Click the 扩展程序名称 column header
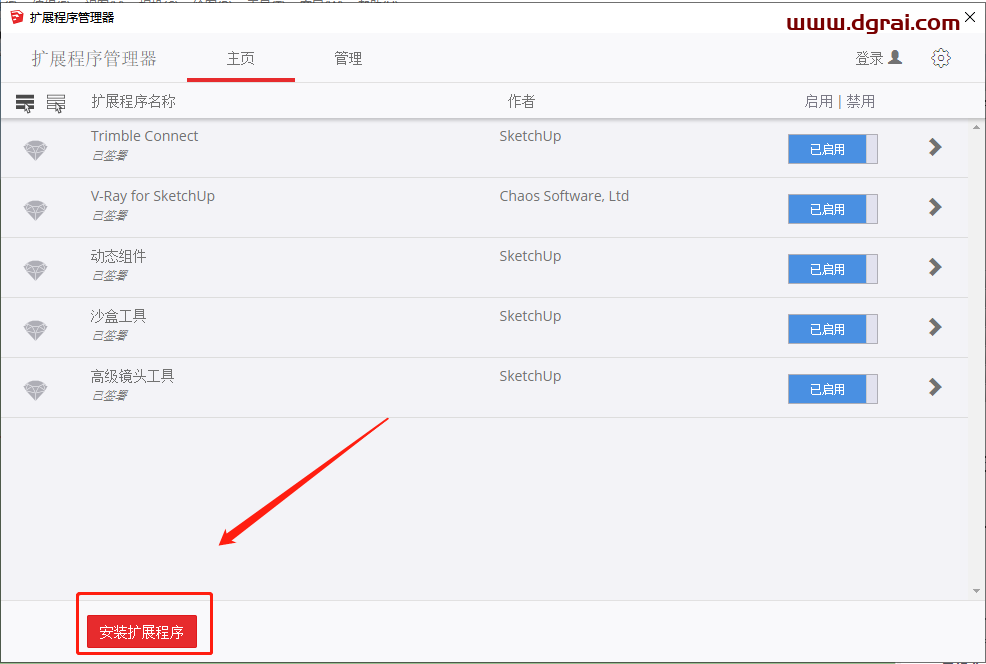Image resolution: width=986 pixels, height=664 pixels. (133, 101)
